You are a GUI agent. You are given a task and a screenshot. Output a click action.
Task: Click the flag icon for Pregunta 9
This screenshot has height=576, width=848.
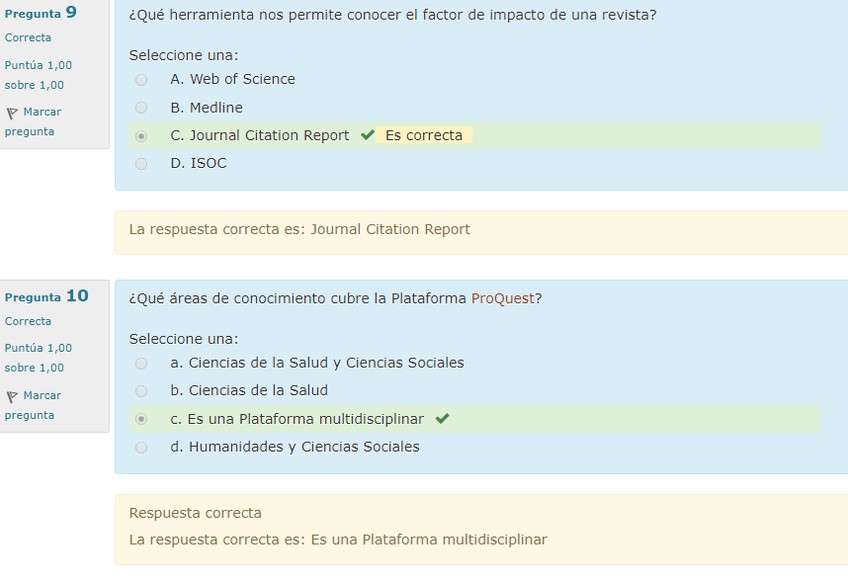coord(12,113)
